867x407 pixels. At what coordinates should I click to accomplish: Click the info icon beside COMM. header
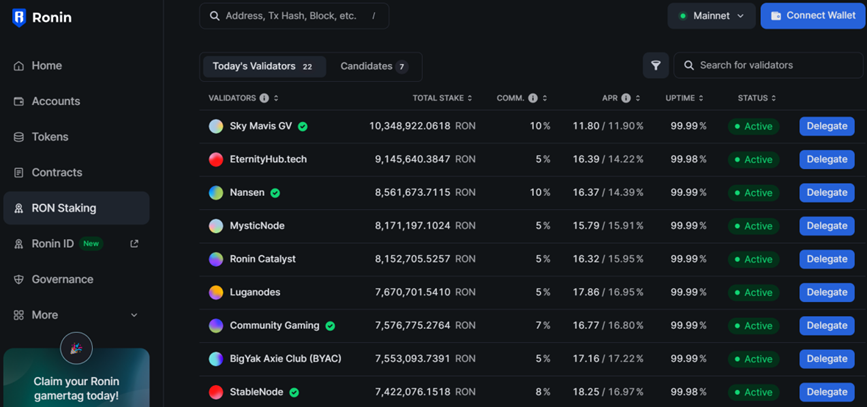(533, 98)
